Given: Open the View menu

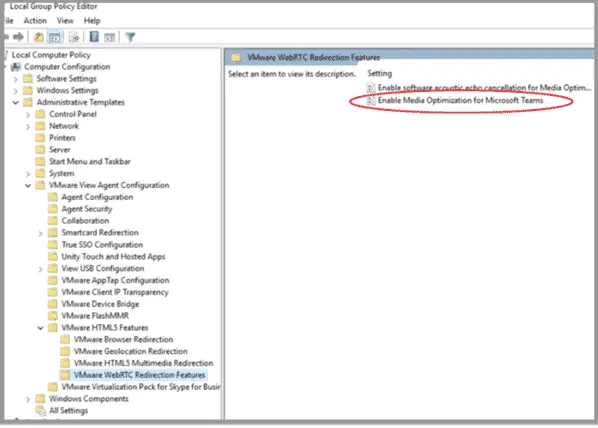Looking at the screenshot, I should click(65, 21).
